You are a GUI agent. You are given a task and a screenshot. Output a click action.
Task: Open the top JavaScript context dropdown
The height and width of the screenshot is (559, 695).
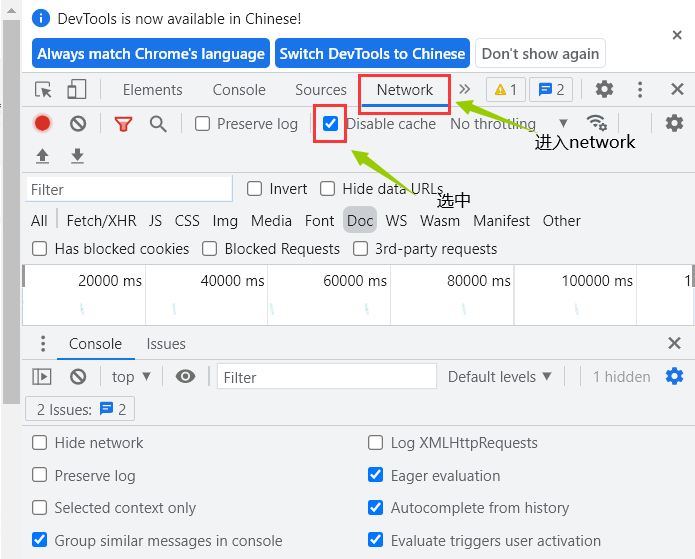click(x=131, y=377)
